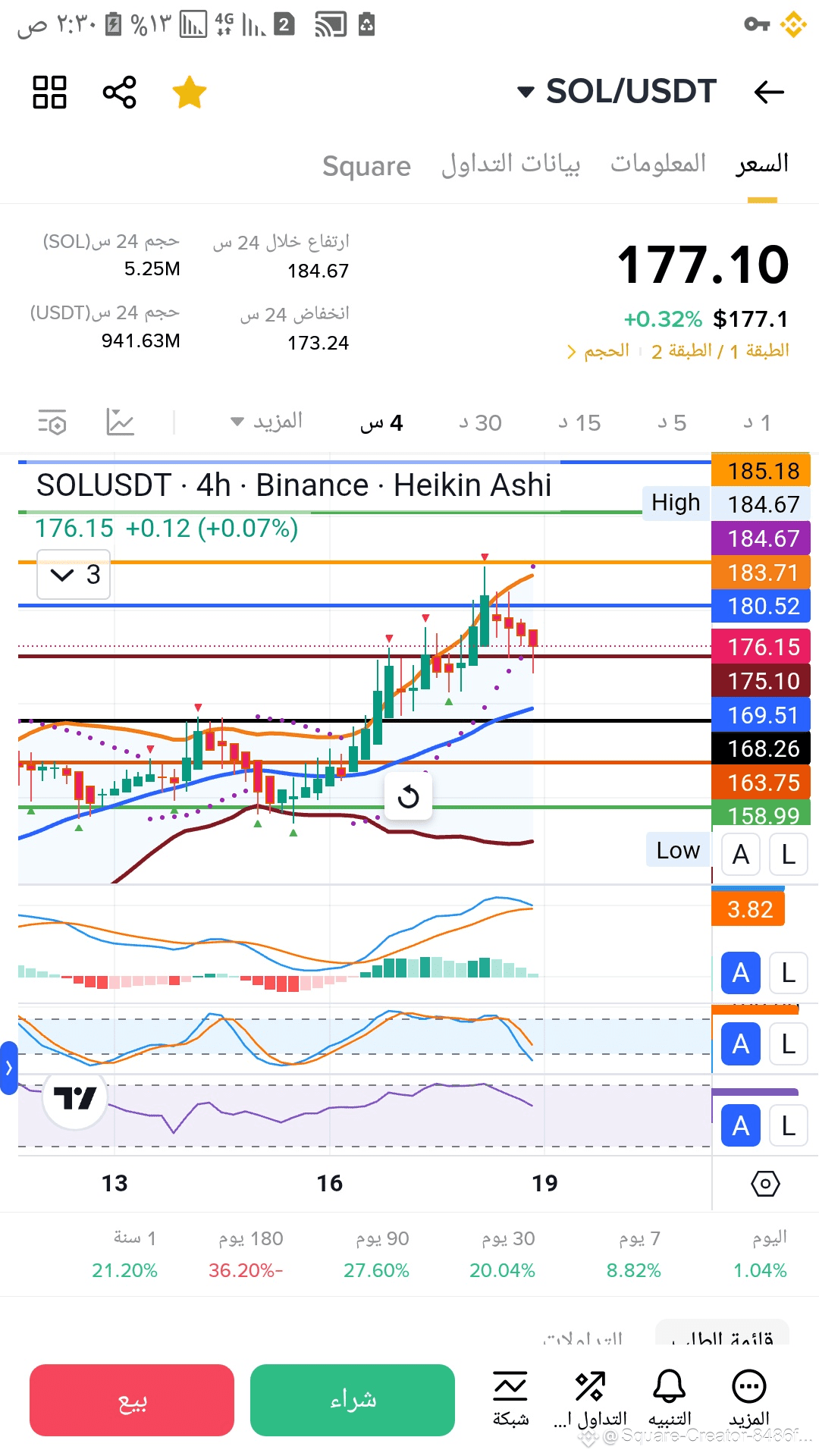Select the السعر tab

click(x=762, y=164)
